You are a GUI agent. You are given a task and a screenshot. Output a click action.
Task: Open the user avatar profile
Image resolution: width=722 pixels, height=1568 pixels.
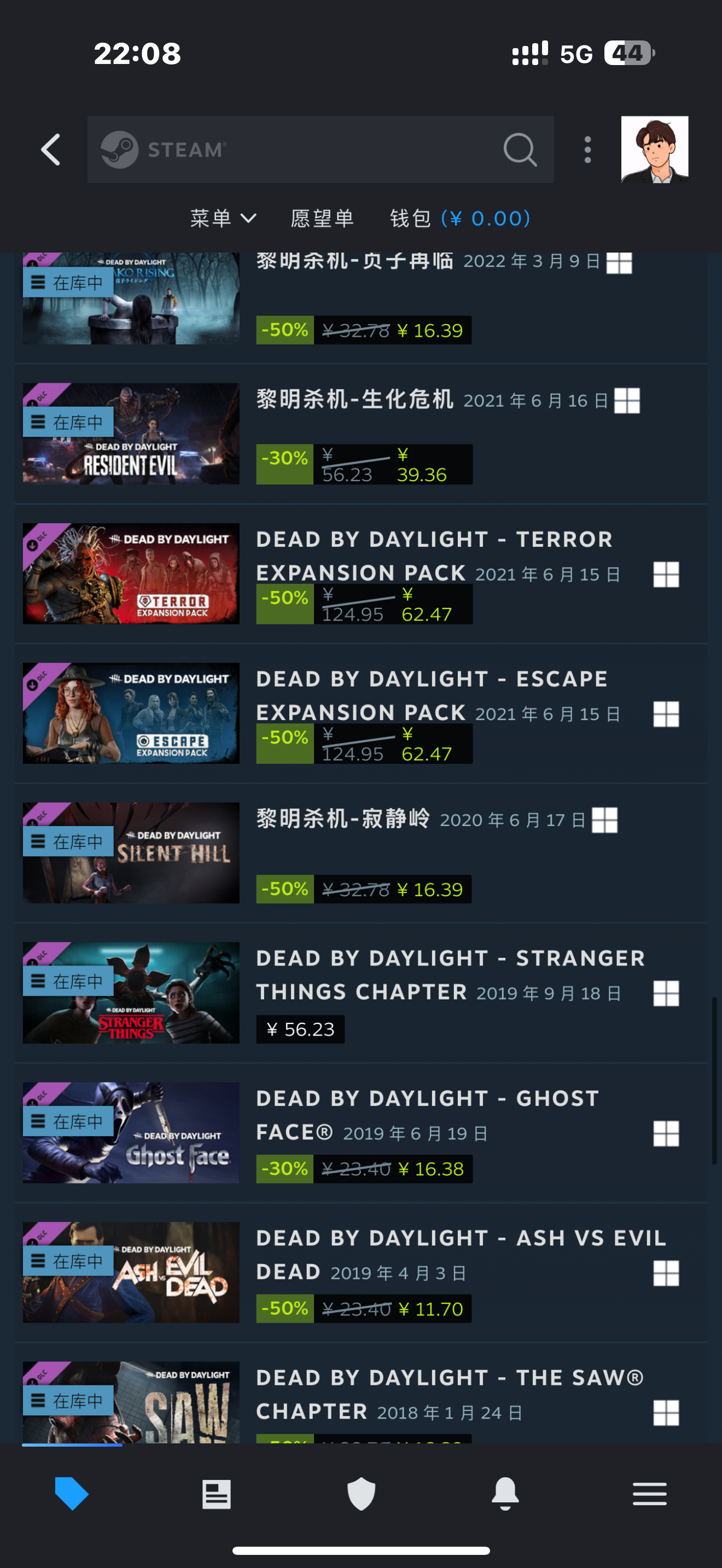pyautogui.click(x=654, y=150)
